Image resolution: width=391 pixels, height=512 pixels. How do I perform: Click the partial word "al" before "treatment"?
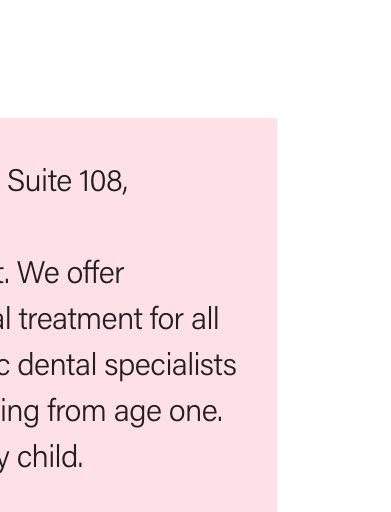(x=6, y=318)
